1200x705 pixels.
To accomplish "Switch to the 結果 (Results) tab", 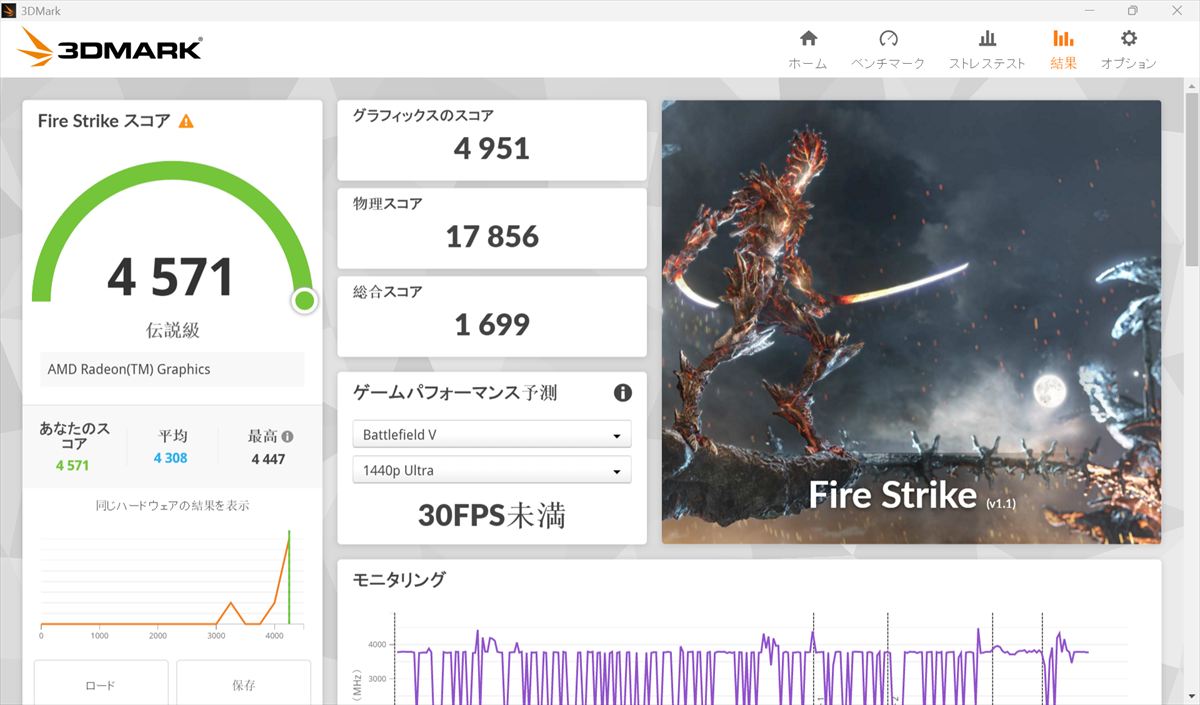I will point(1063,49).
